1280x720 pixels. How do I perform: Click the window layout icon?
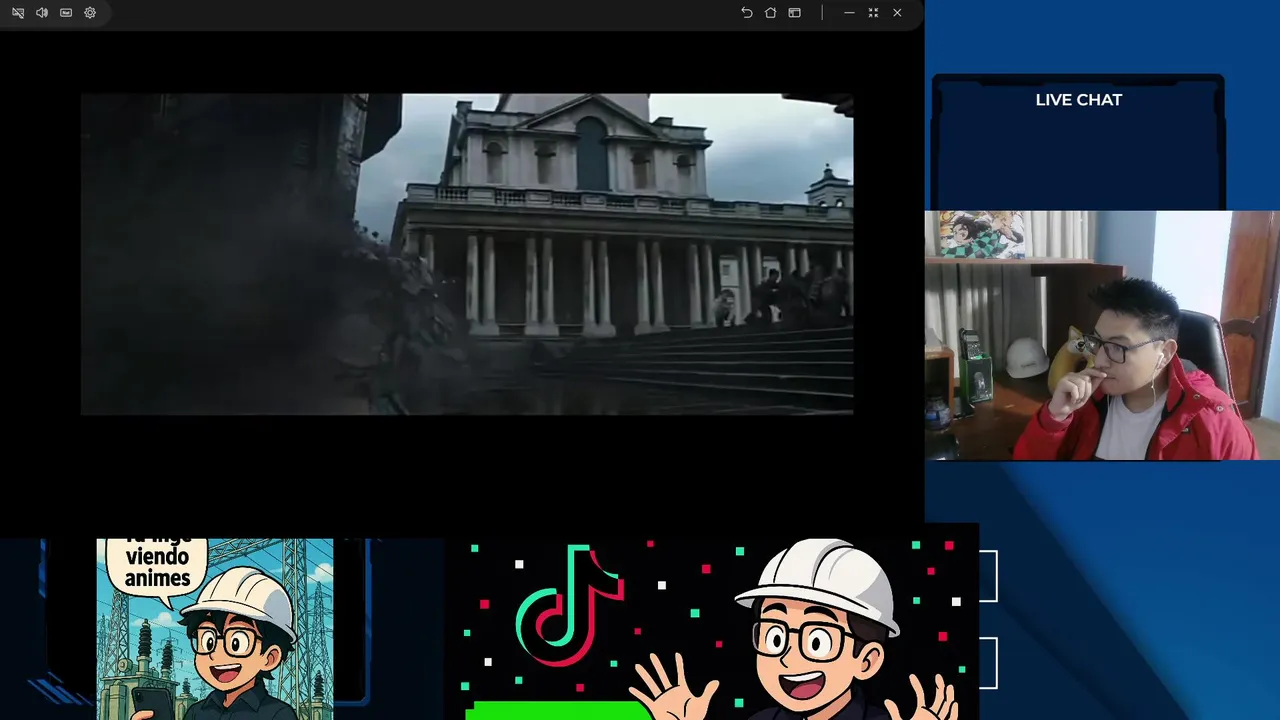pos(794,13)
